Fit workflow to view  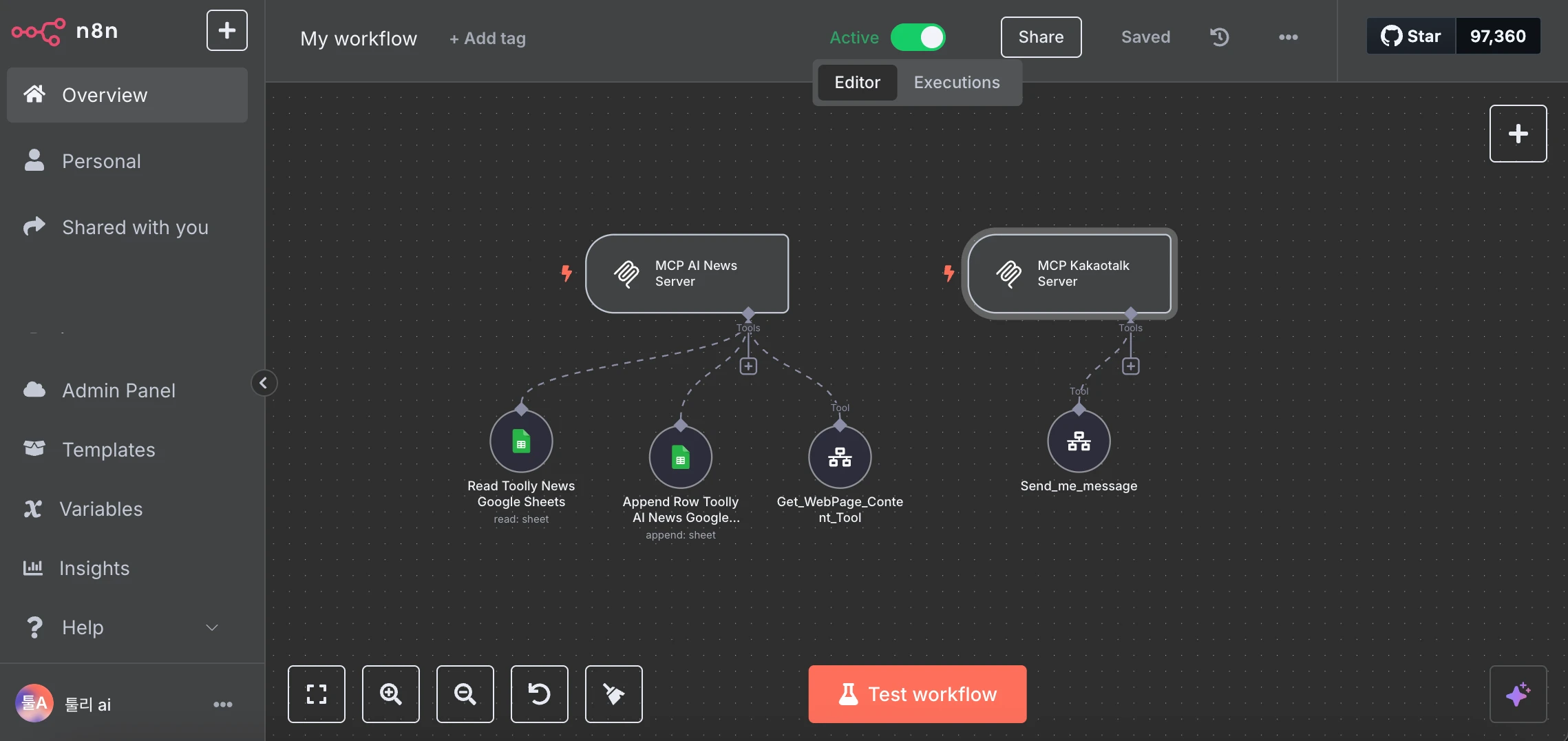(x=317, y=694)
